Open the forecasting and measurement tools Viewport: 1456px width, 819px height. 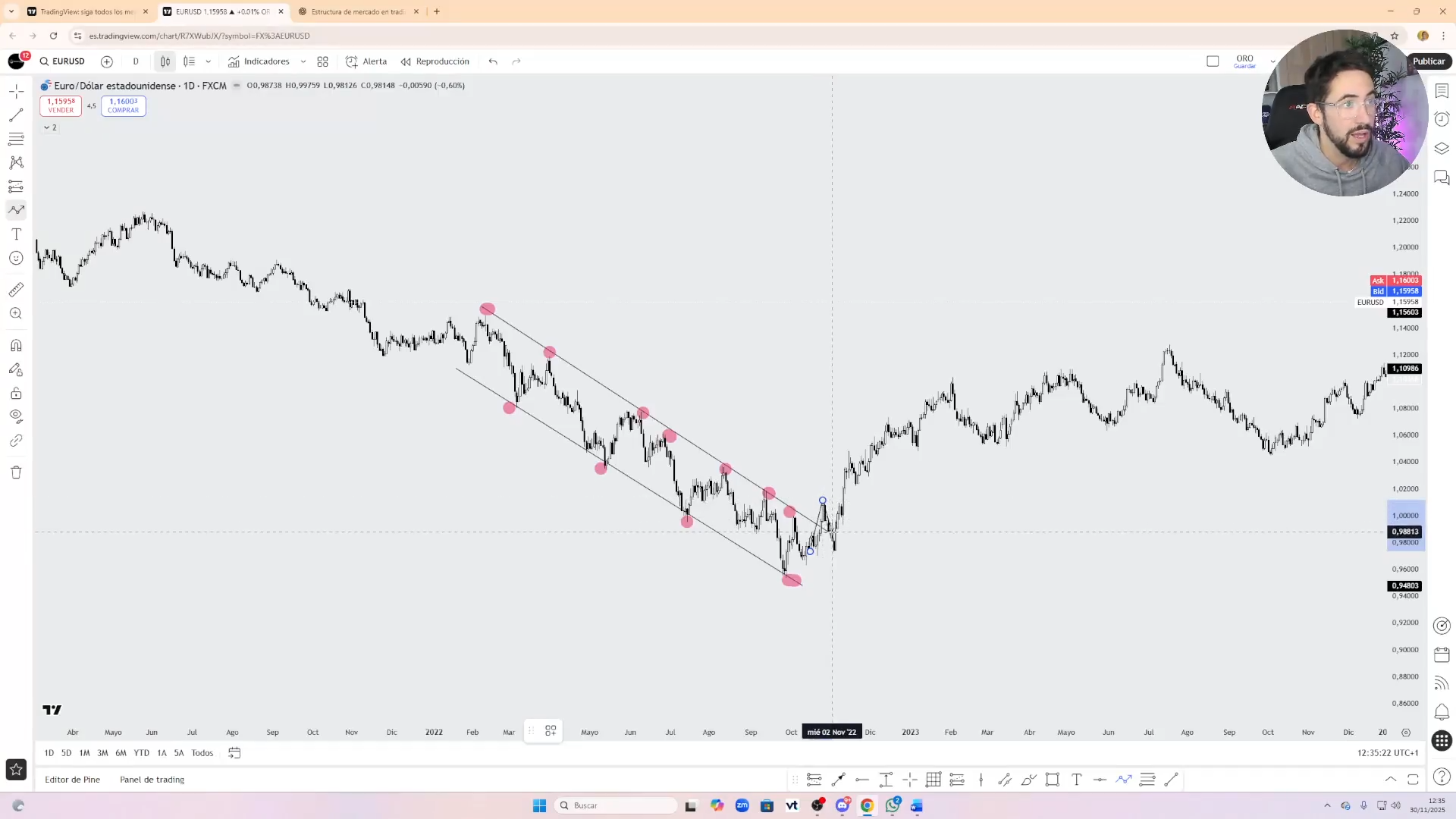click(x=16, y=187)
